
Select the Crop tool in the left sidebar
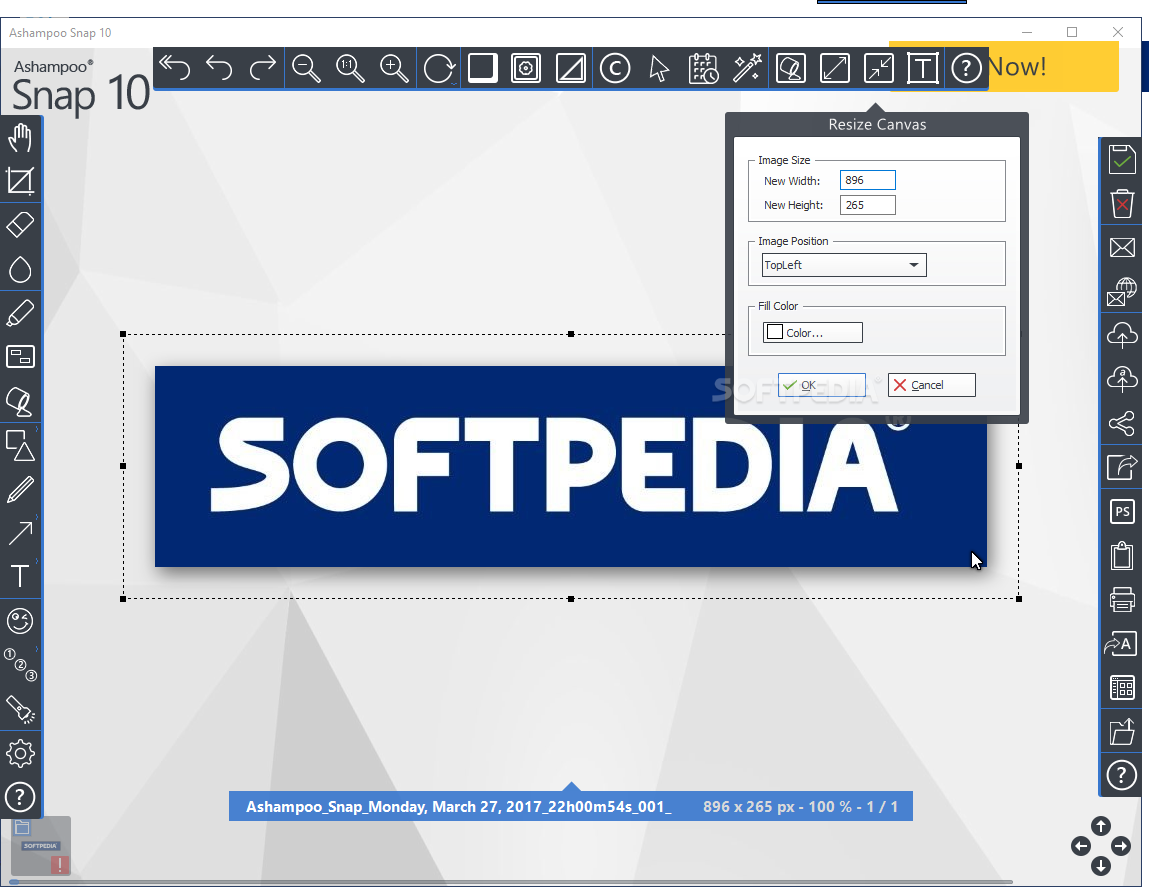[x=20, y=181]
